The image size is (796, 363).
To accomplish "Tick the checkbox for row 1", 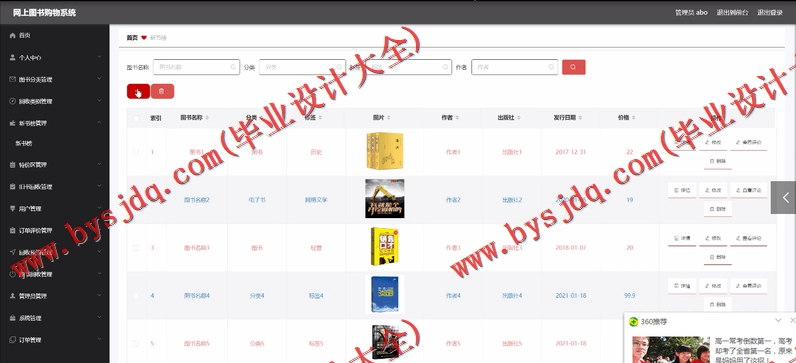I will (136, 152).
